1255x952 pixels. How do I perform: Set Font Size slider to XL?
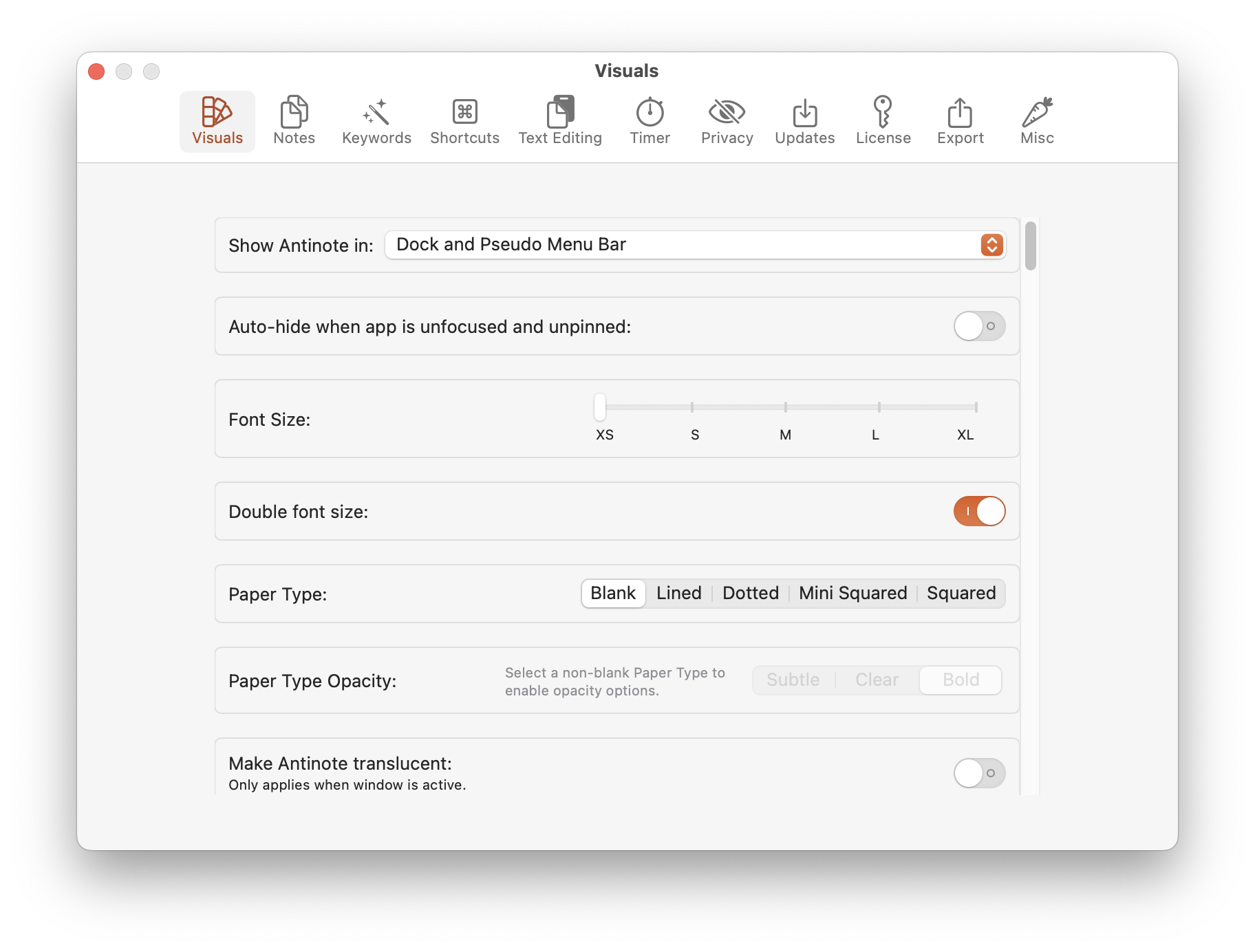tap(976, 407)
